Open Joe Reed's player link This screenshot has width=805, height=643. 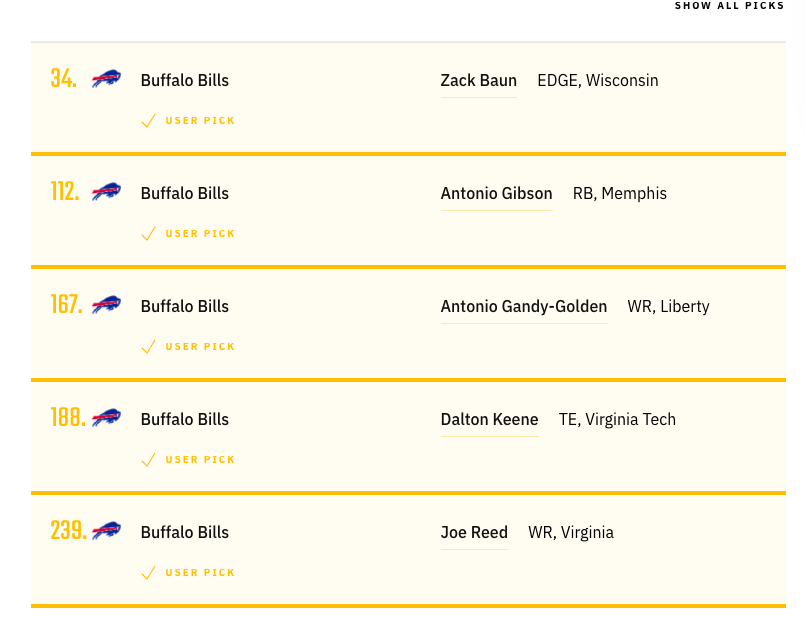click(x=474, y=533)
